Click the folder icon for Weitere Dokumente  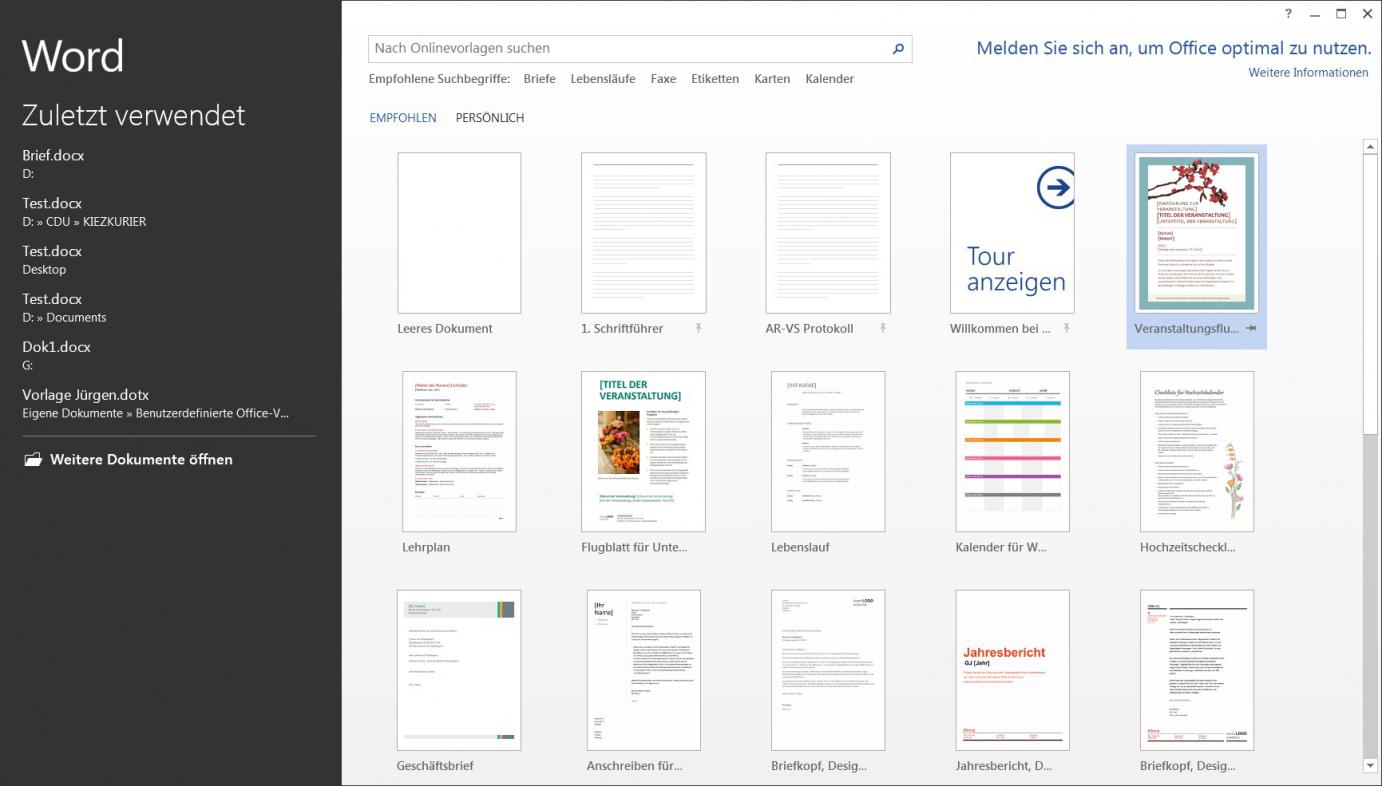[x=33, y=460]
